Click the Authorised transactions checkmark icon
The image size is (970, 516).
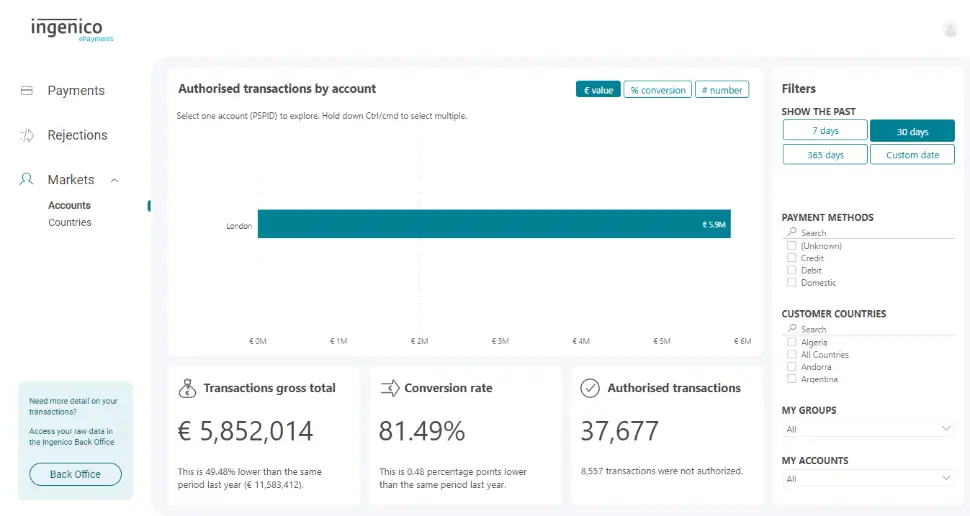coord(590,388)
